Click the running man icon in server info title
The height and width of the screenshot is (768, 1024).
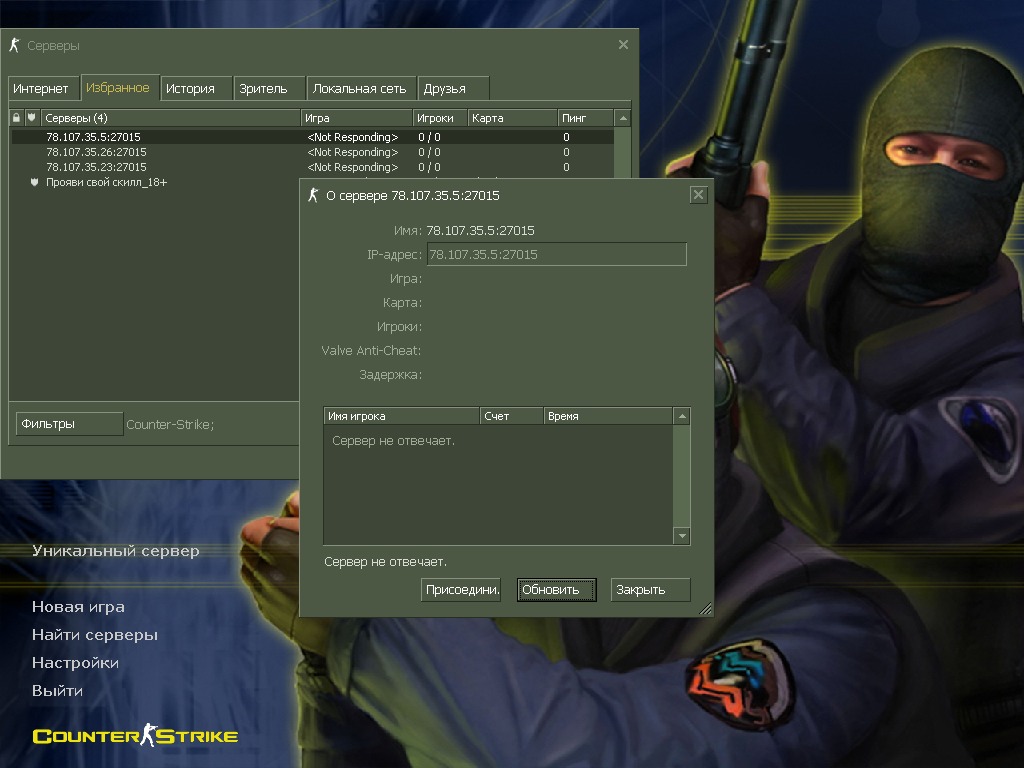pyautogui.click(x=313, y=195)
